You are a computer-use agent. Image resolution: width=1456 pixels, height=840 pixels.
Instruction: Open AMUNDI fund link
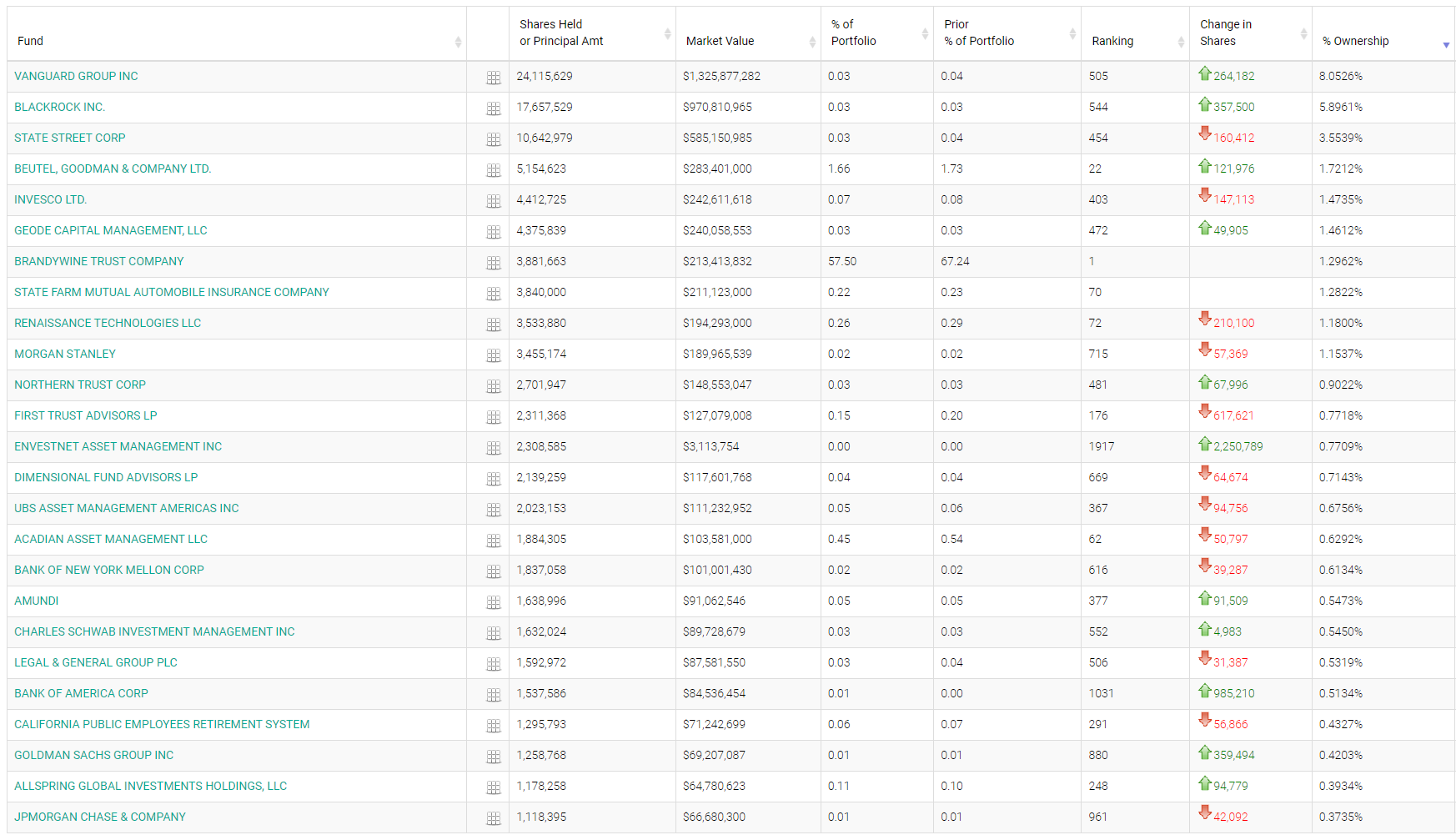tap(36, 601)
